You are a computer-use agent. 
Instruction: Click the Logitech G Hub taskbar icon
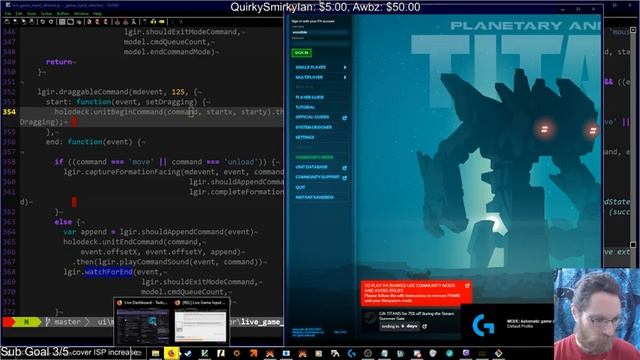pos(351,353)
